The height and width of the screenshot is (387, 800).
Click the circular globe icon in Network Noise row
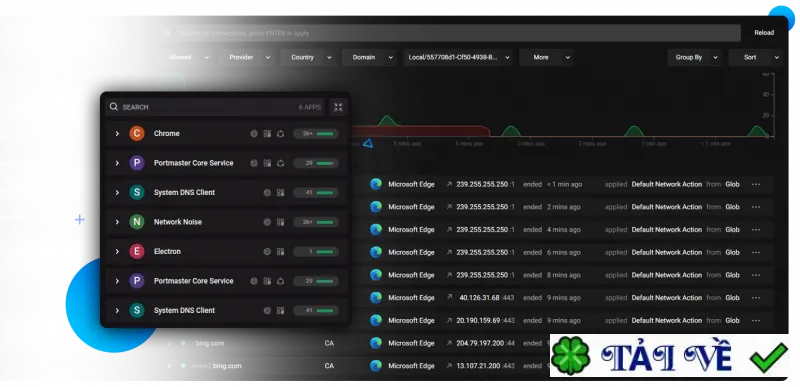coord(267,222)
